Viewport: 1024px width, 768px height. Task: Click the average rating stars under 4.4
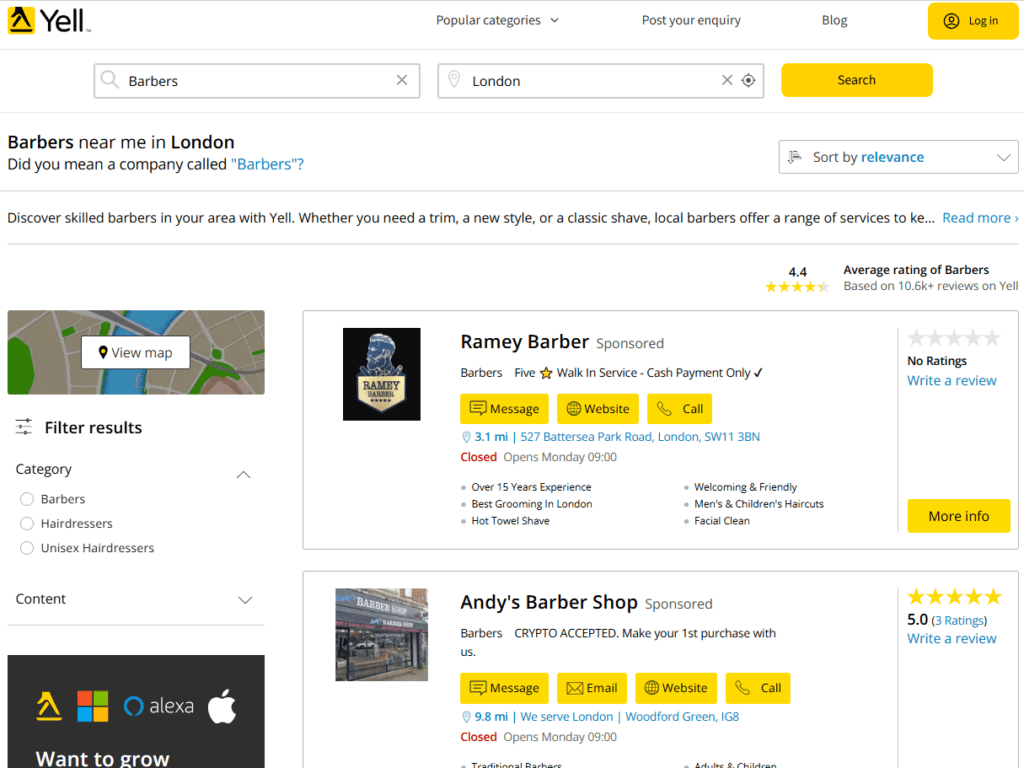[797, 287]
